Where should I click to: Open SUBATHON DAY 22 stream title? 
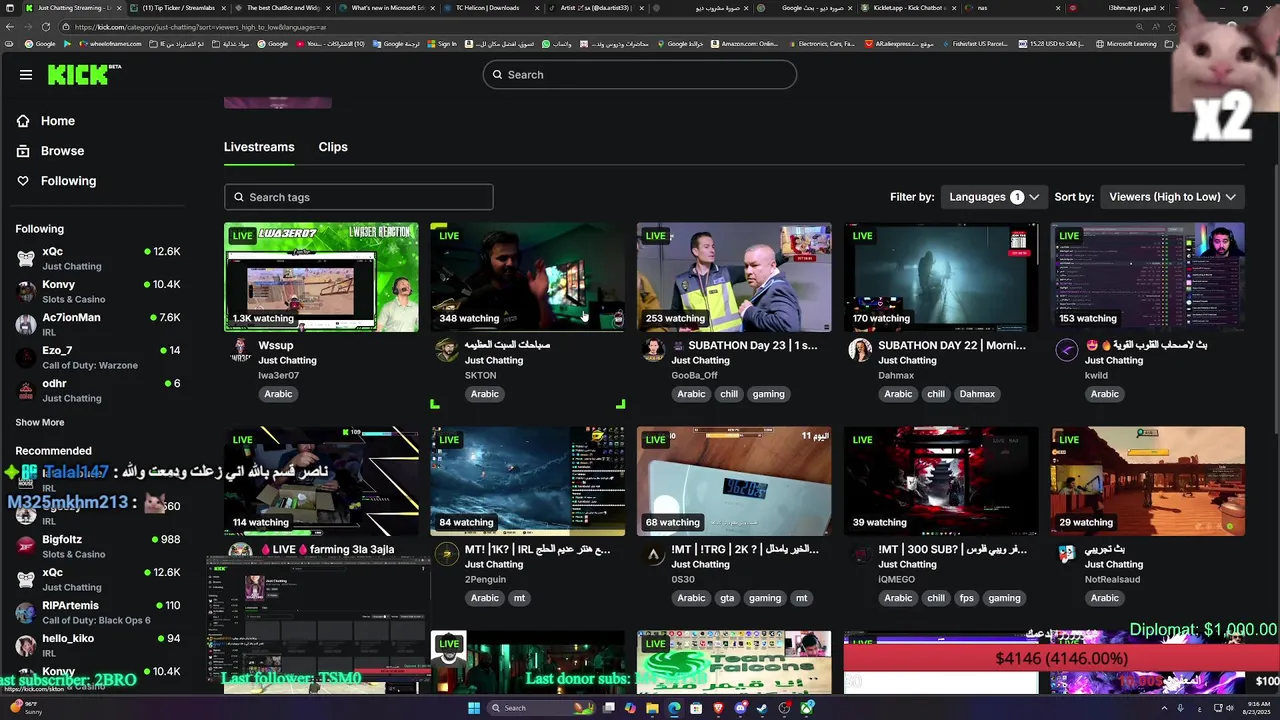click(x=952, y=345)
